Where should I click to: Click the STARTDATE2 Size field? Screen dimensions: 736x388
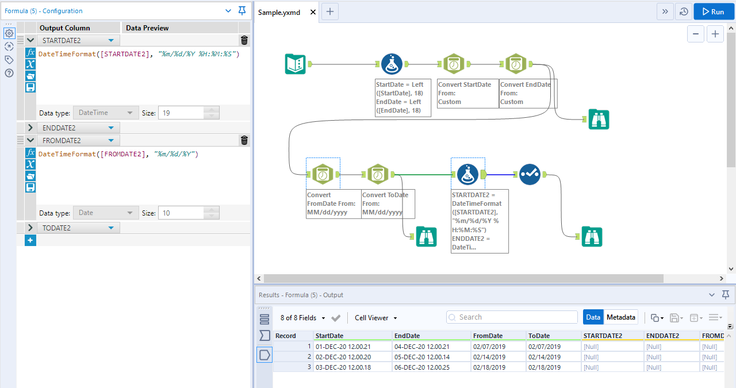tap(182, 113)
